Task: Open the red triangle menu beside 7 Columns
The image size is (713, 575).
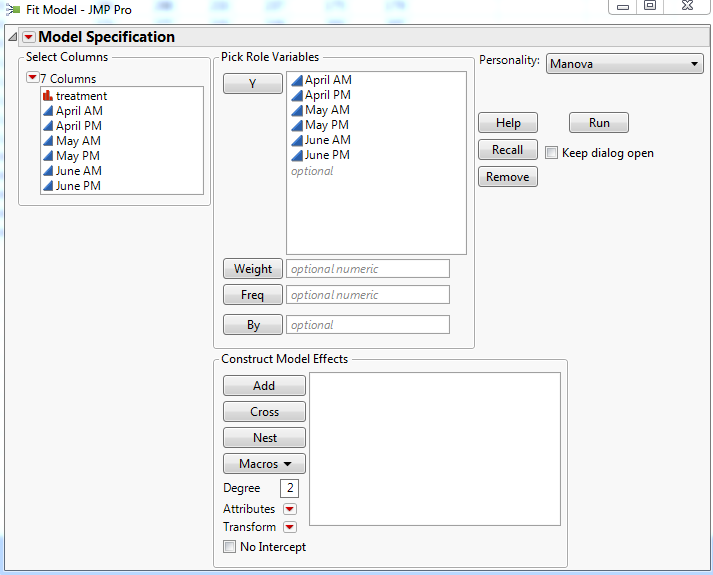Action: click(x=32, y=78)
